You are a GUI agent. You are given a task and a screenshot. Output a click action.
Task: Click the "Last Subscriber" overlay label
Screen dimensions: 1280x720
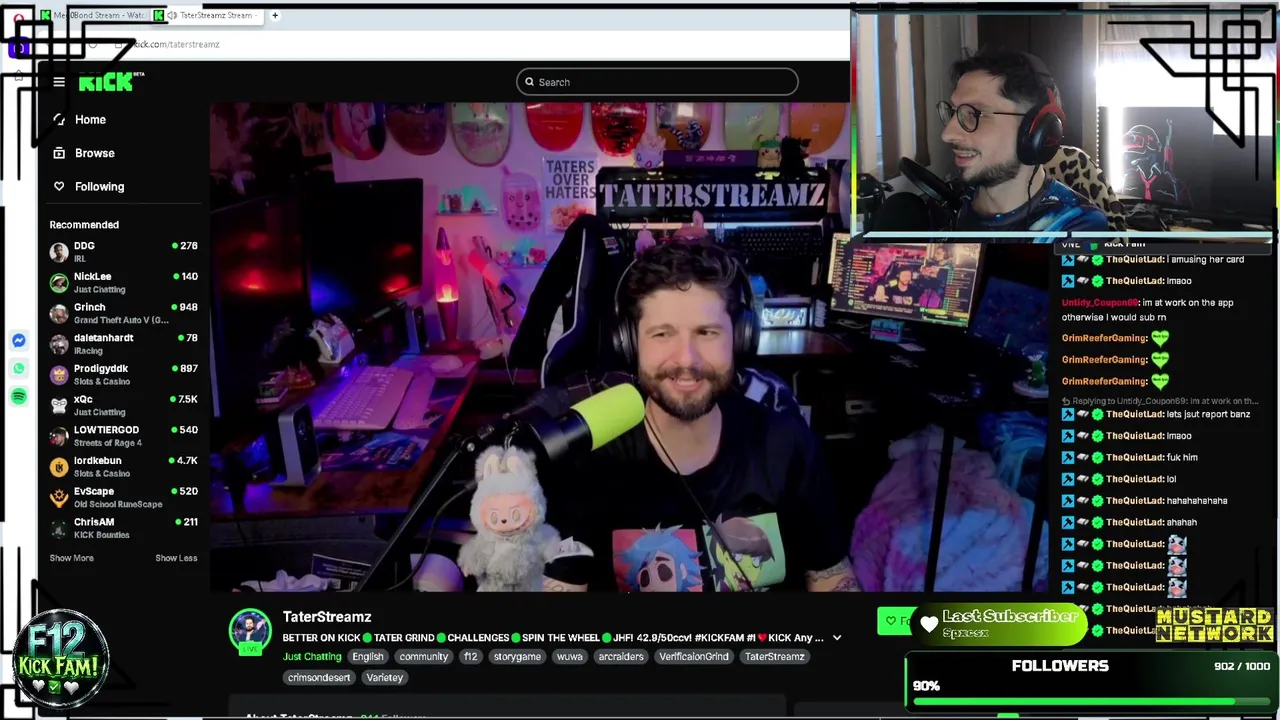[x=1009, y=616]
